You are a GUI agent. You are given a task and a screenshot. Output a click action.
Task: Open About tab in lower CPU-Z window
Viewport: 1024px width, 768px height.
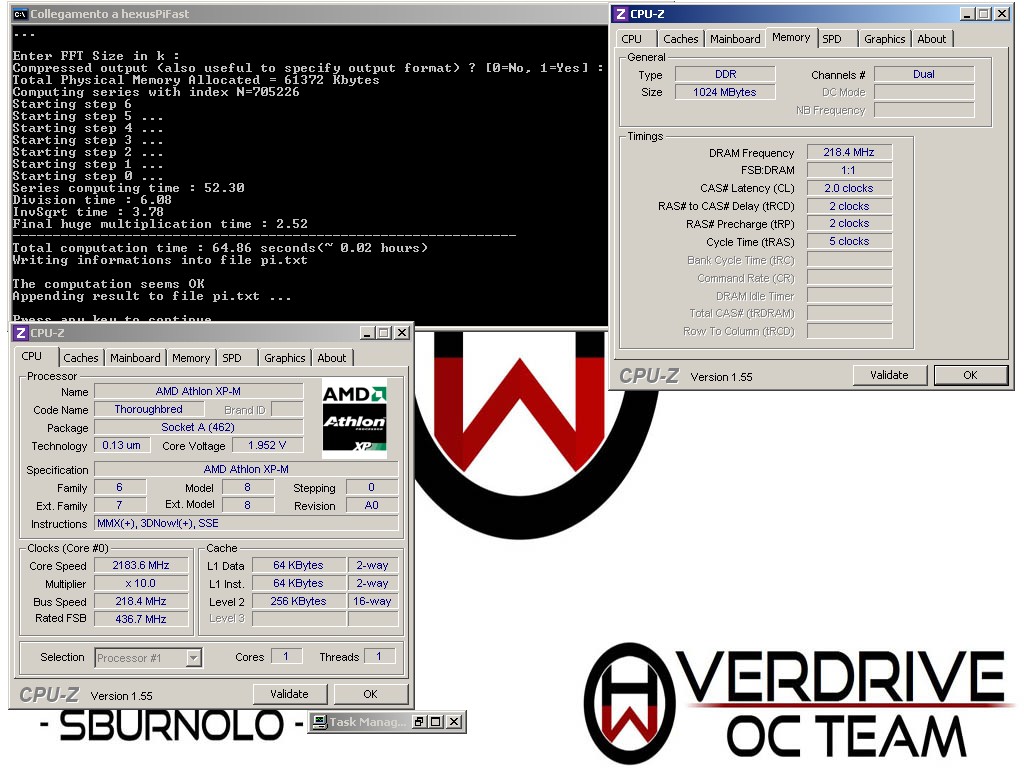pyautogui.click(x=332, y=358)
